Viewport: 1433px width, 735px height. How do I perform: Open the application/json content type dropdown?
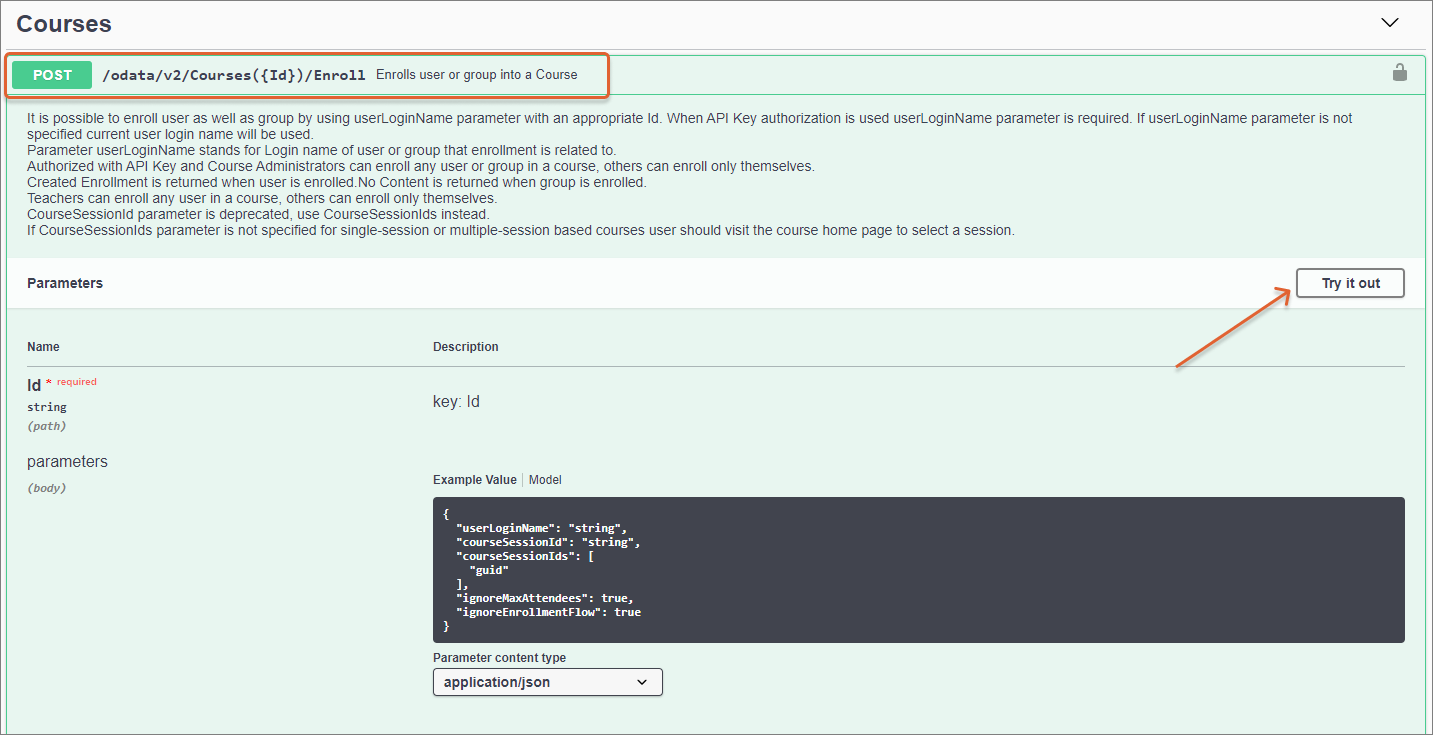pyautogui.click(x=547, y=682)
